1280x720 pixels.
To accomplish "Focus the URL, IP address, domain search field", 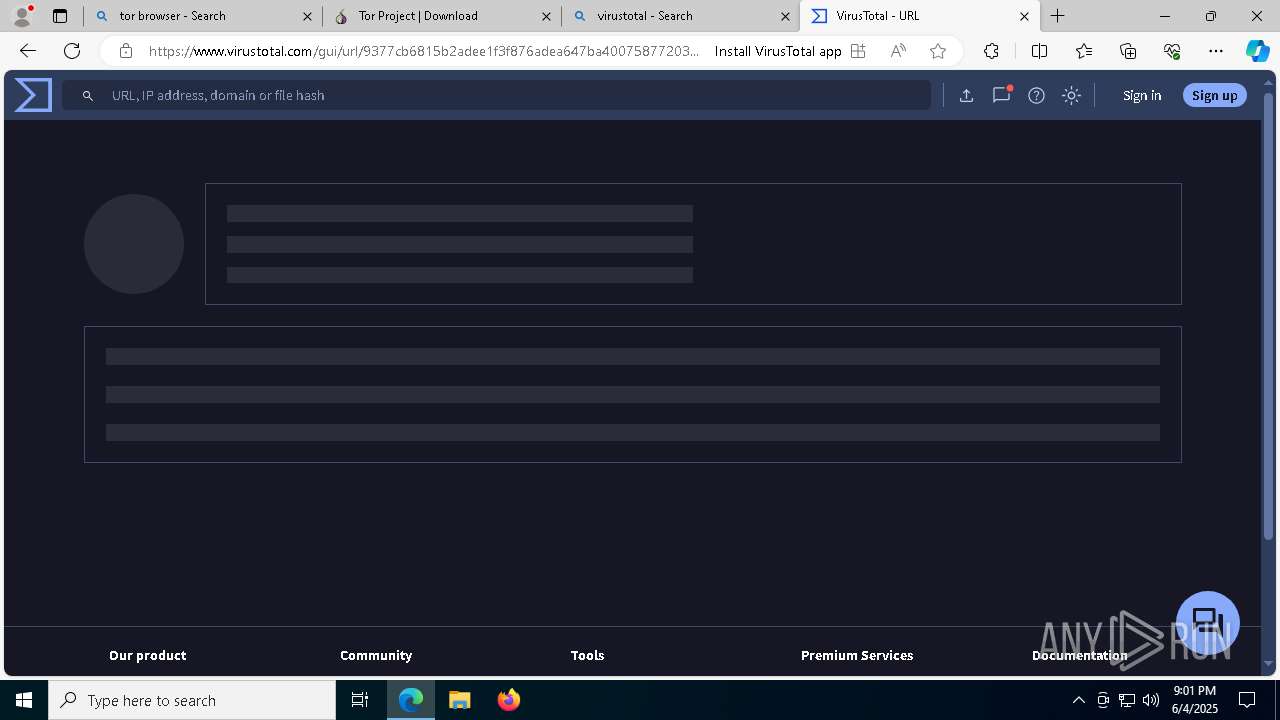I will pyautogui.click(x=496, y=95).
